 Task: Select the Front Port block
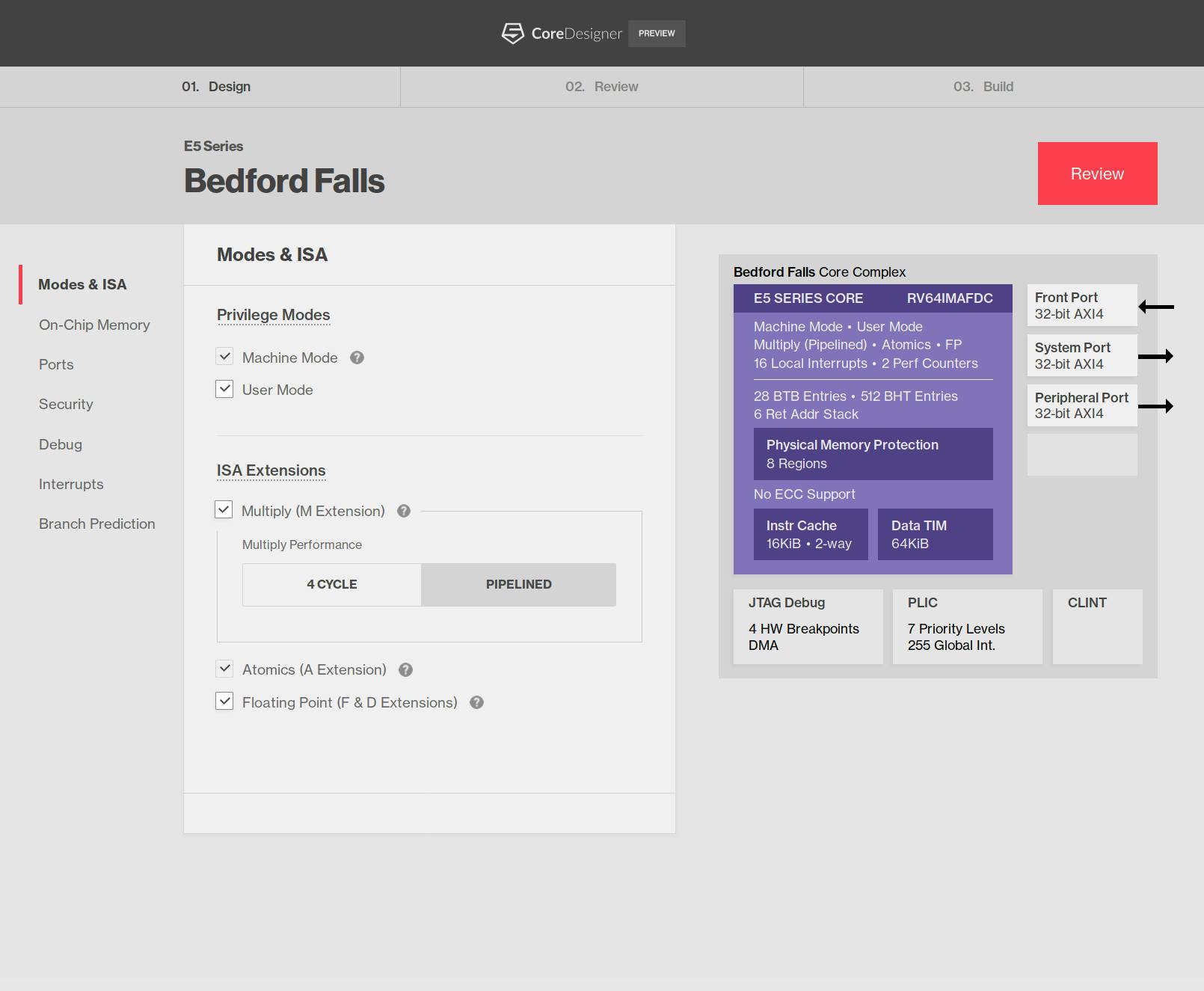(x=1082, y=305)
